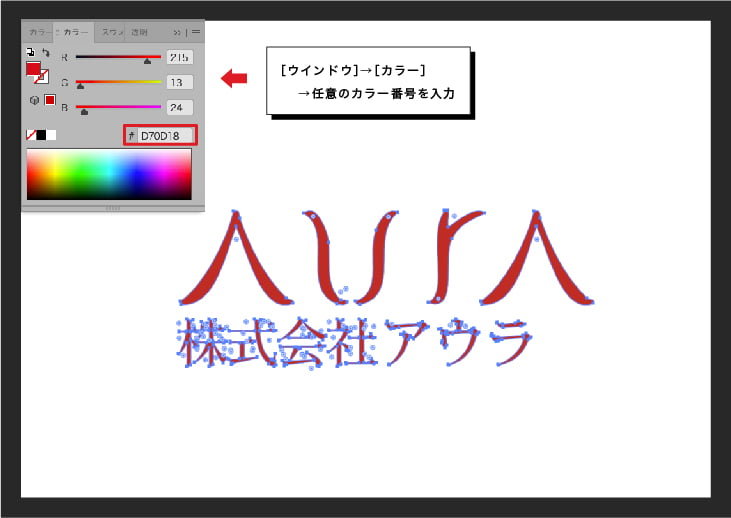Select the red fill color box
731x518 pixels.
tap(33, 70)
